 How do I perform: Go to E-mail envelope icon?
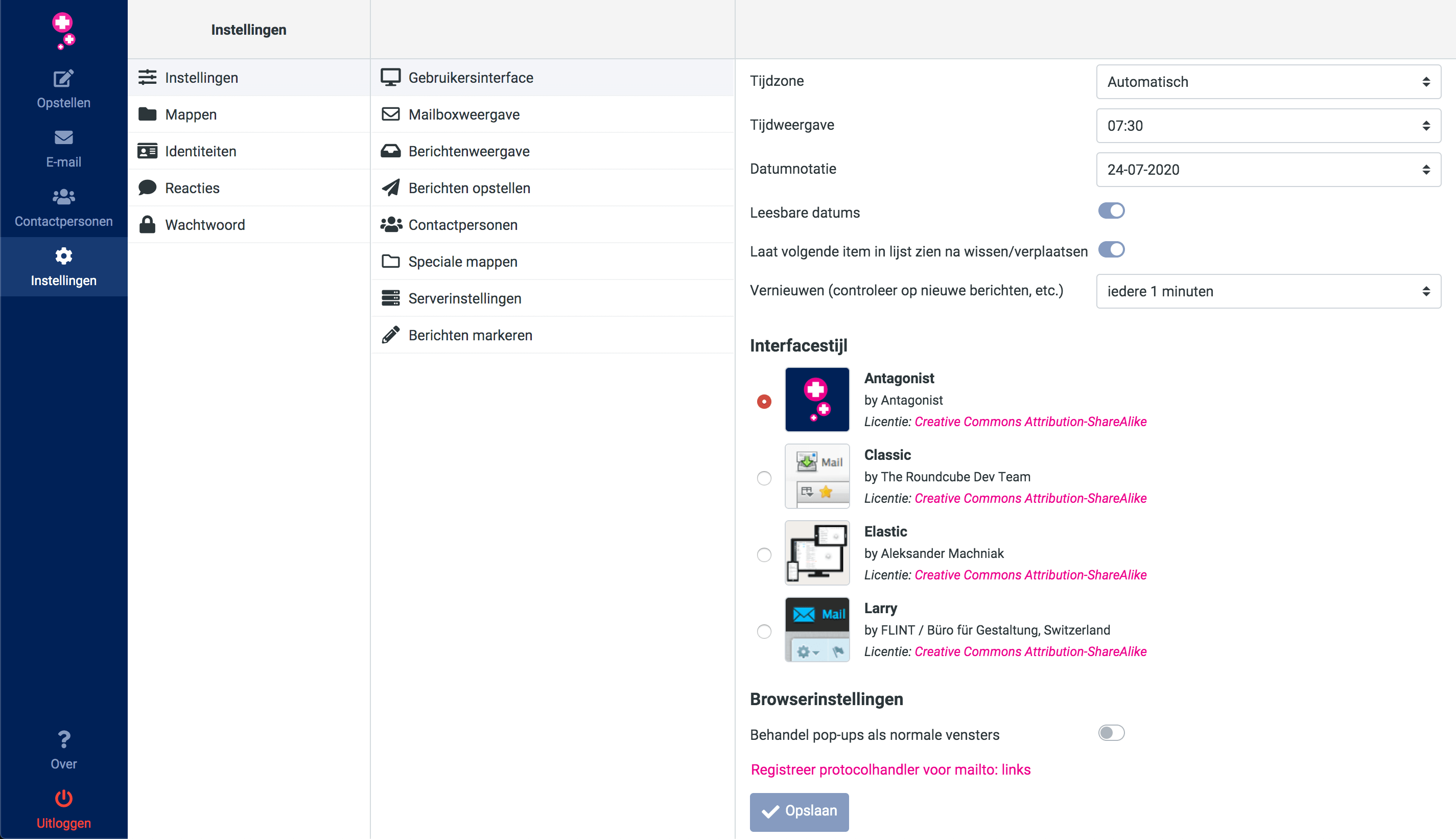63,138
